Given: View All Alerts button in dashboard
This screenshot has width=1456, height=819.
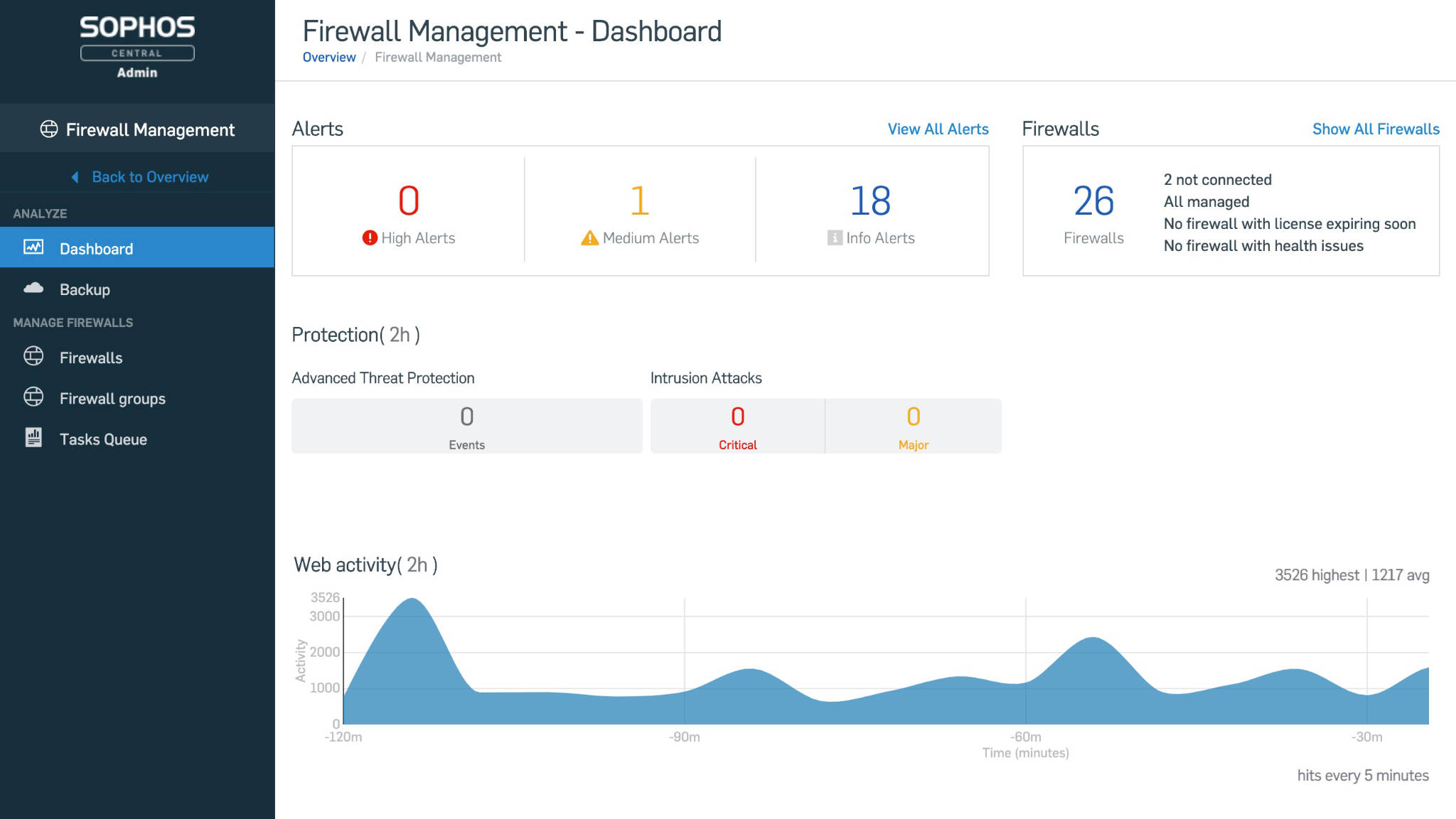Looking at the screenshot, I should [939, 128].
